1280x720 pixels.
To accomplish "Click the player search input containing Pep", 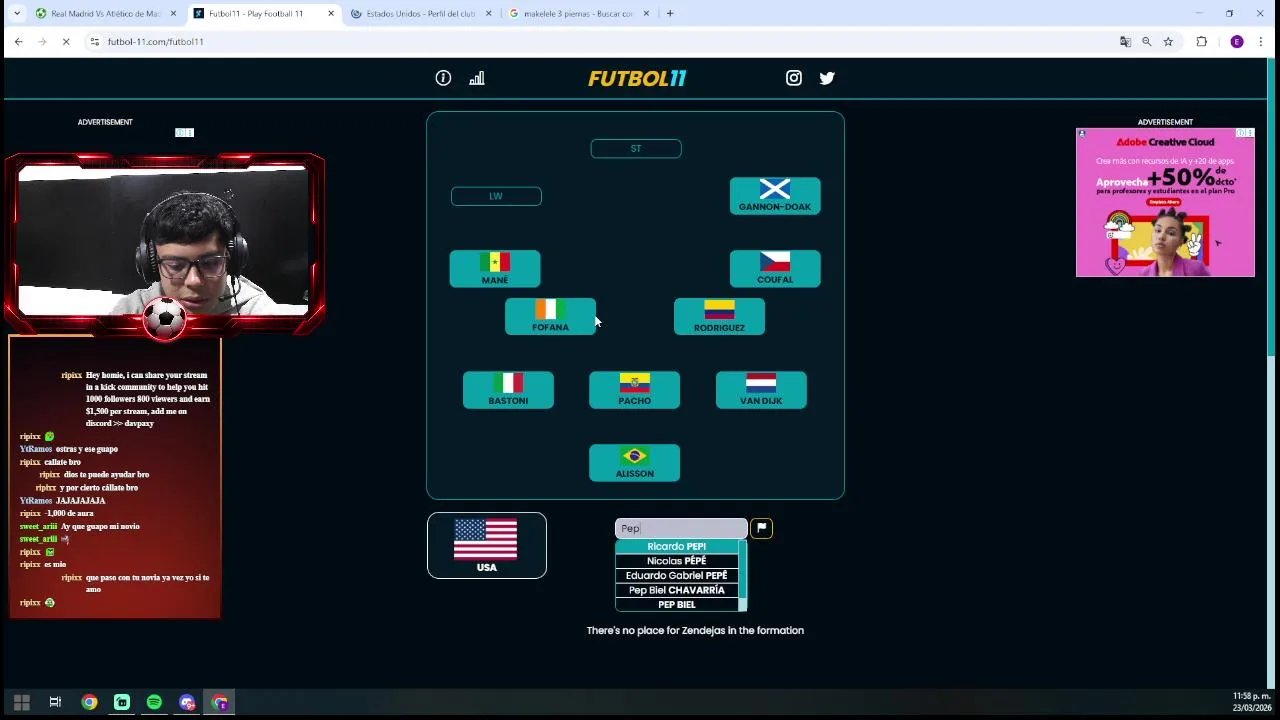I will click(681, 528).
